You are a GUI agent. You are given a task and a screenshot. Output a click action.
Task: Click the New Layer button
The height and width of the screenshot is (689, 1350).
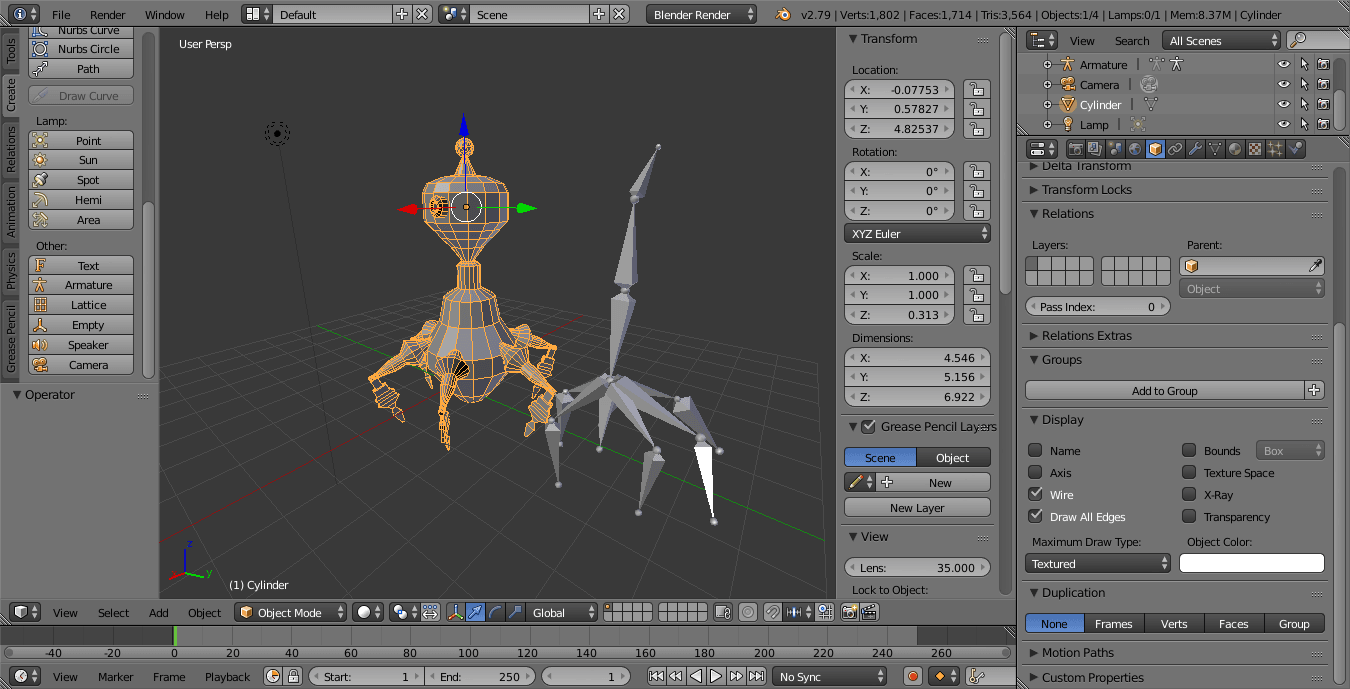[x=917, y=508]
